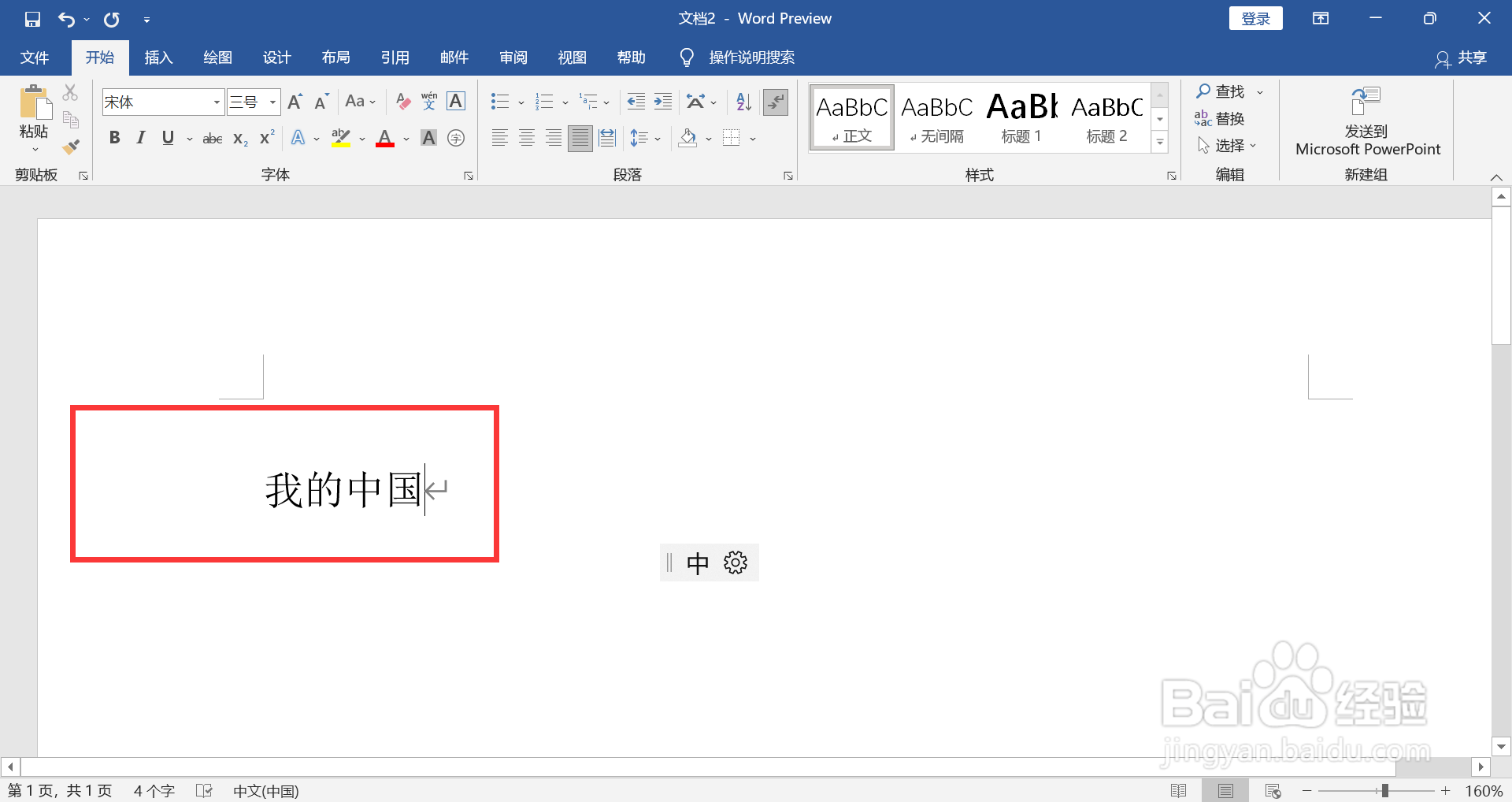Select center alignment
The height and width of the screenshot is (802, 1512).
(x=526, y=138)
